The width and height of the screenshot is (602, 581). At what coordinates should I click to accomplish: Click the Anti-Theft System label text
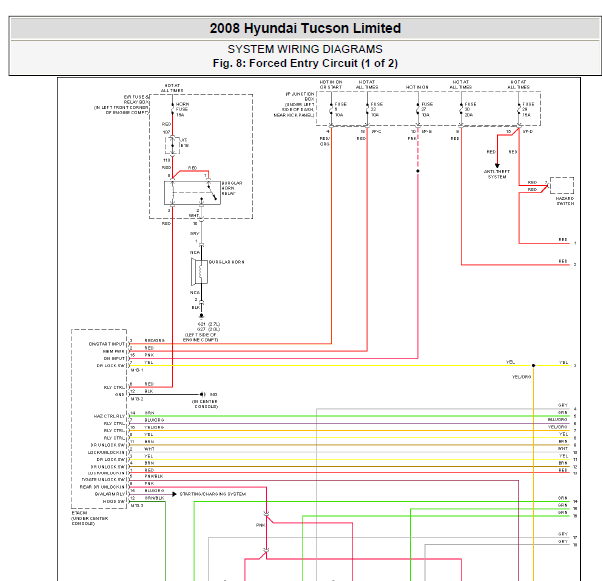(497, 175)
